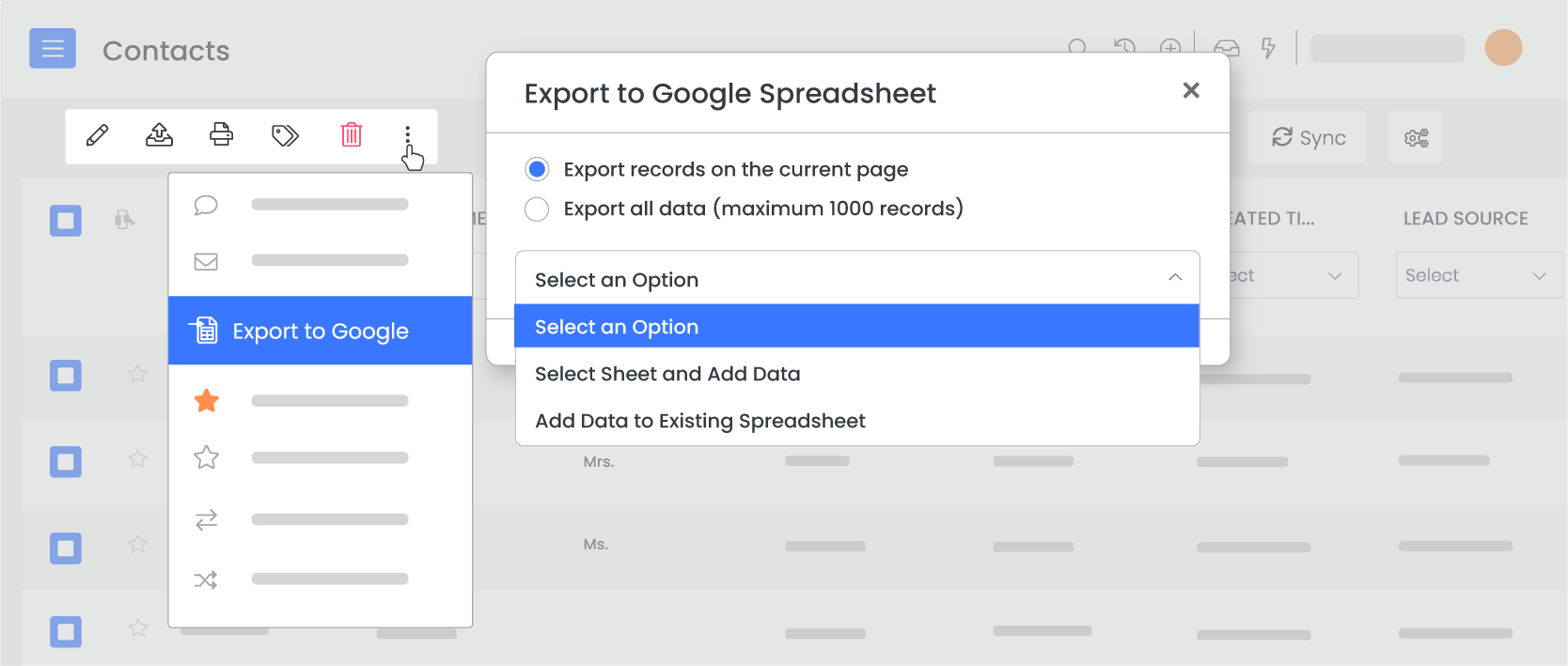Open the three-dot more actions menu
The image size is (1568, 666).
coord(407,136)
